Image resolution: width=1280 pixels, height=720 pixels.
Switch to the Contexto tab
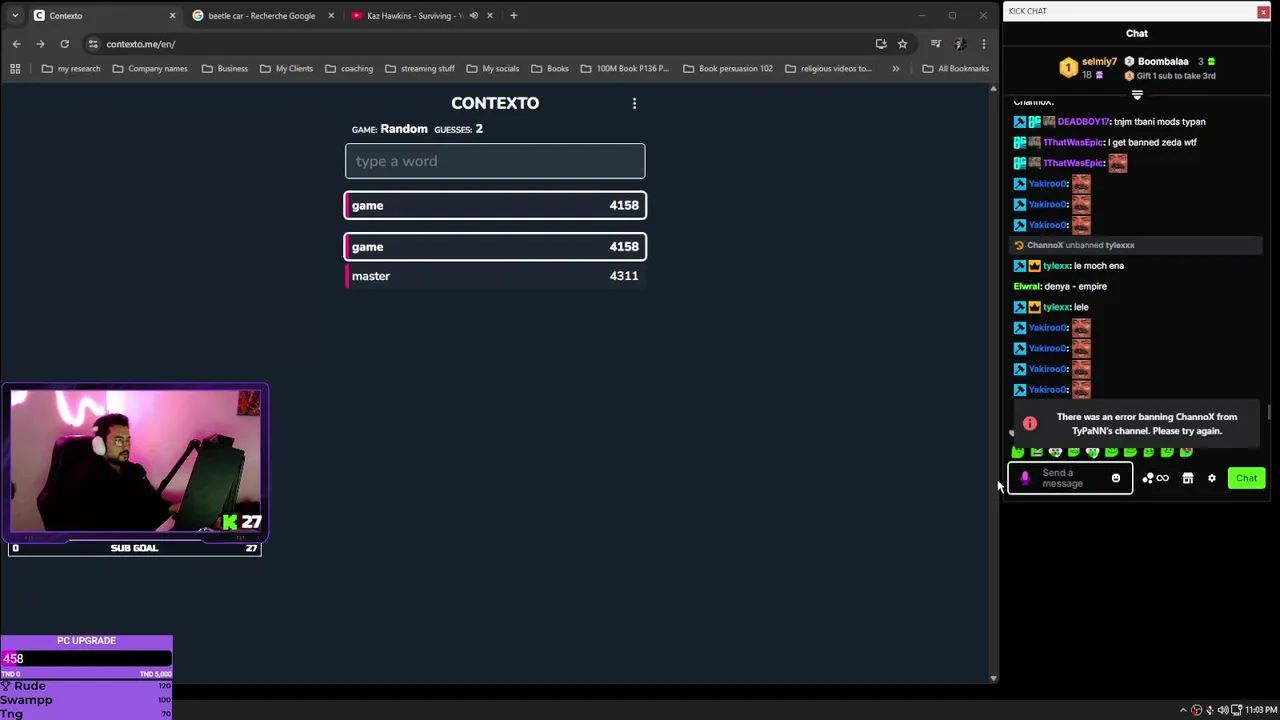tap(104, 16)
